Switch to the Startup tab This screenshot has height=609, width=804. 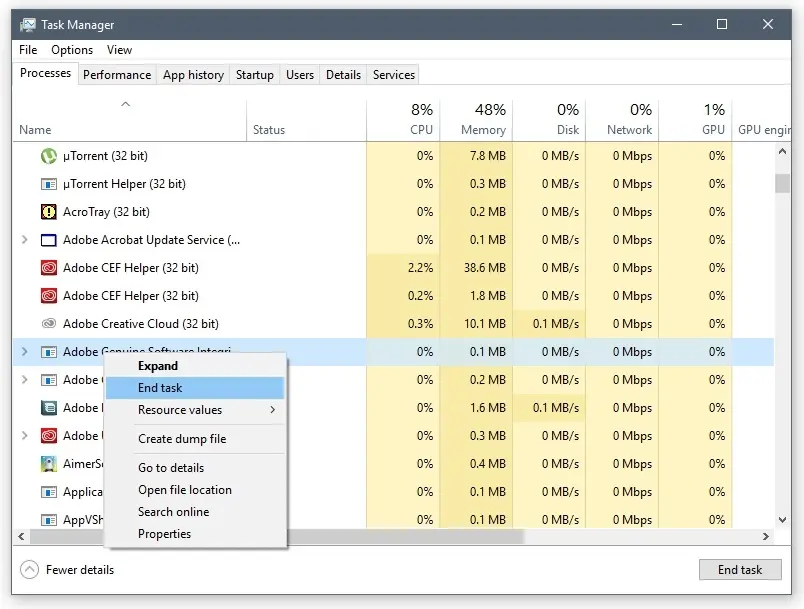255,75
